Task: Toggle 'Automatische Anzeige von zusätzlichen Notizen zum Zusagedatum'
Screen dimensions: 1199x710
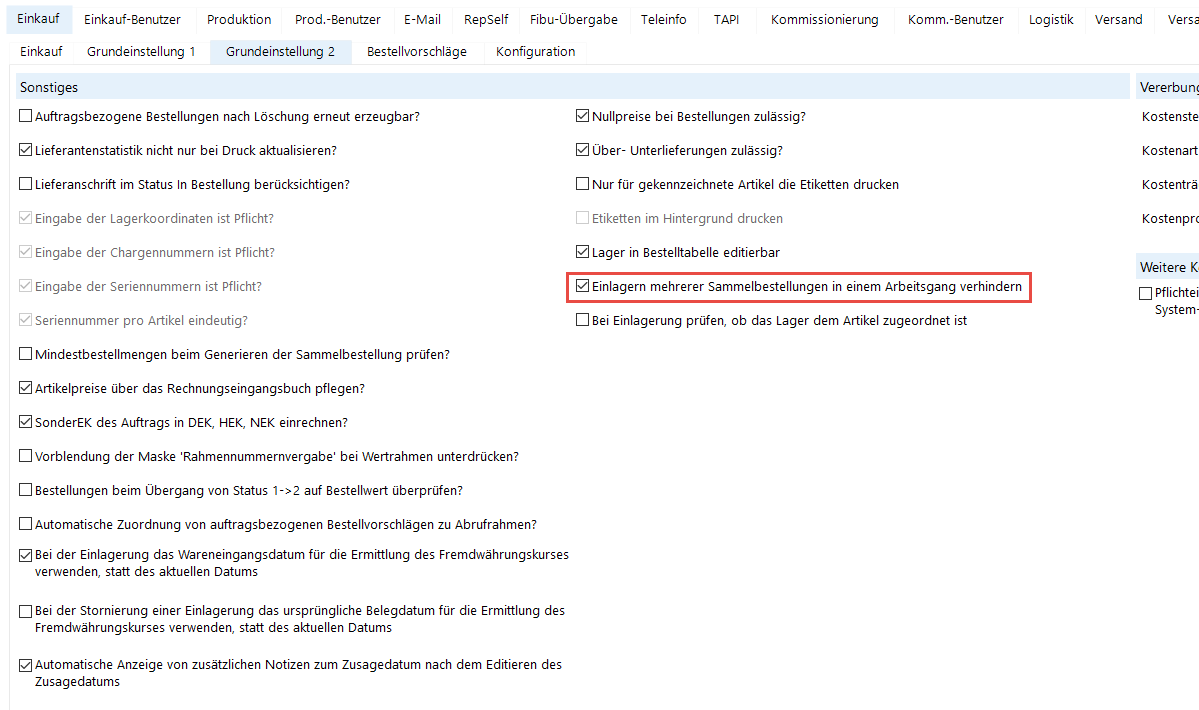Action: [x=25, y=666]
